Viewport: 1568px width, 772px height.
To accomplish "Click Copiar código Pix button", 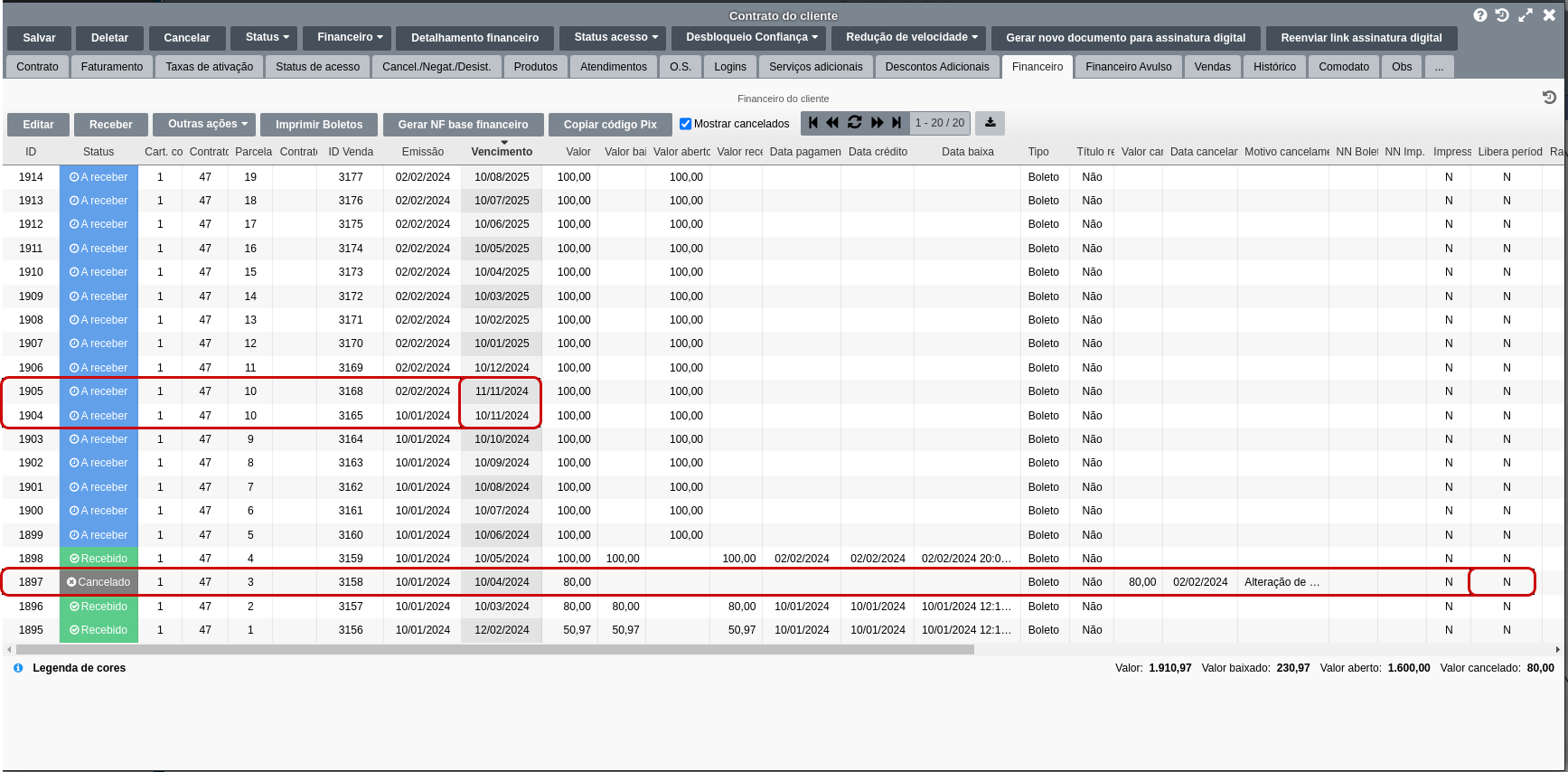I will pos(610,124).
